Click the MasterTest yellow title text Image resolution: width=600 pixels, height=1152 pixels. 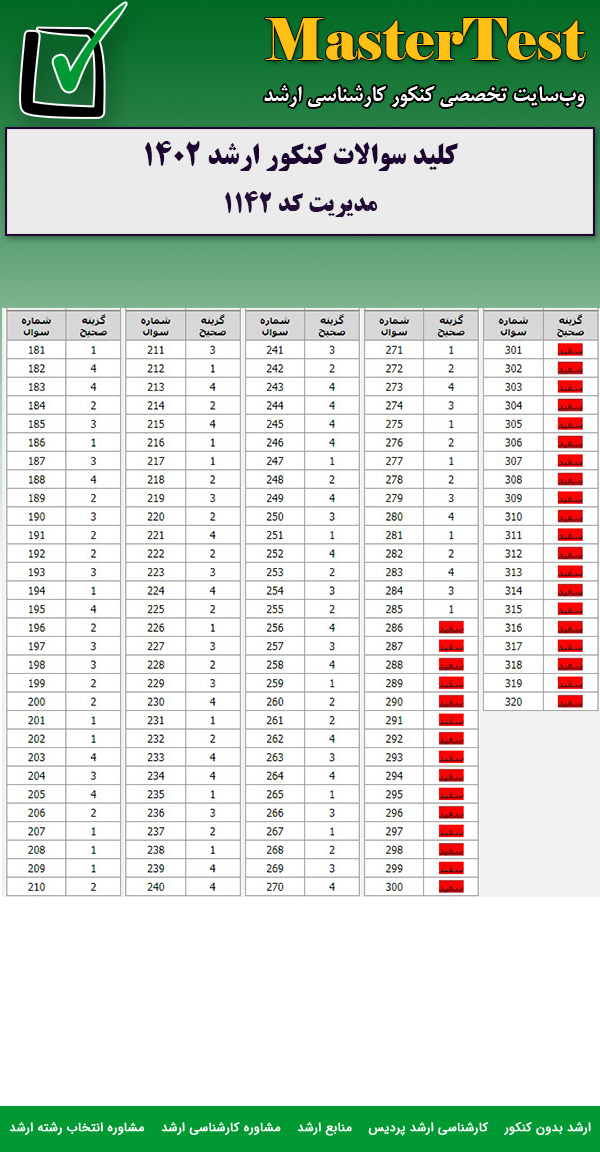point(425,42)
